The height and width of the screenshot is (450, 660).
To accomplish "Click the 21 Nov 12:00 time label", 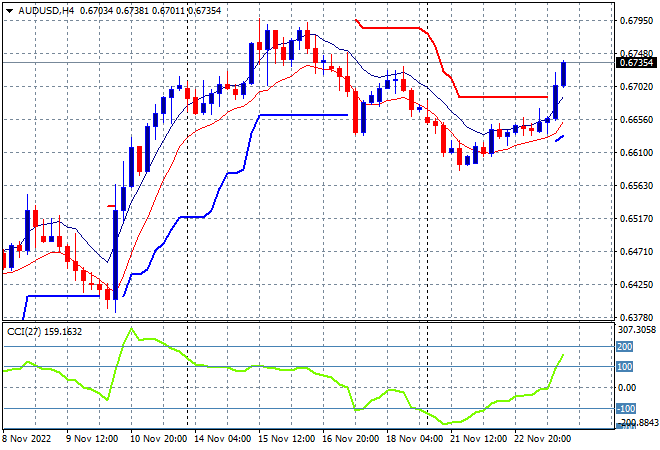I will [x=478, y=439].
